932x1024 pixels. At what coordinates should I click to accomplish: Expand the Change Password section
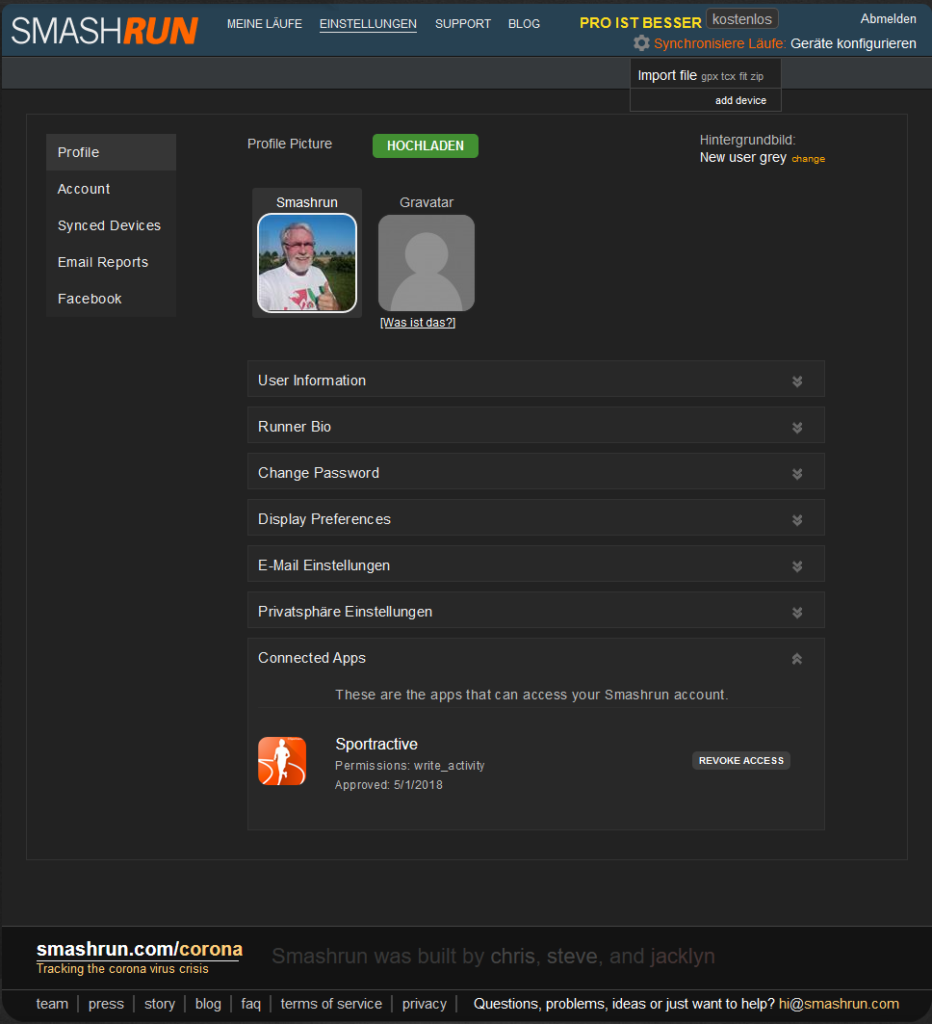(x=797, y=473)
